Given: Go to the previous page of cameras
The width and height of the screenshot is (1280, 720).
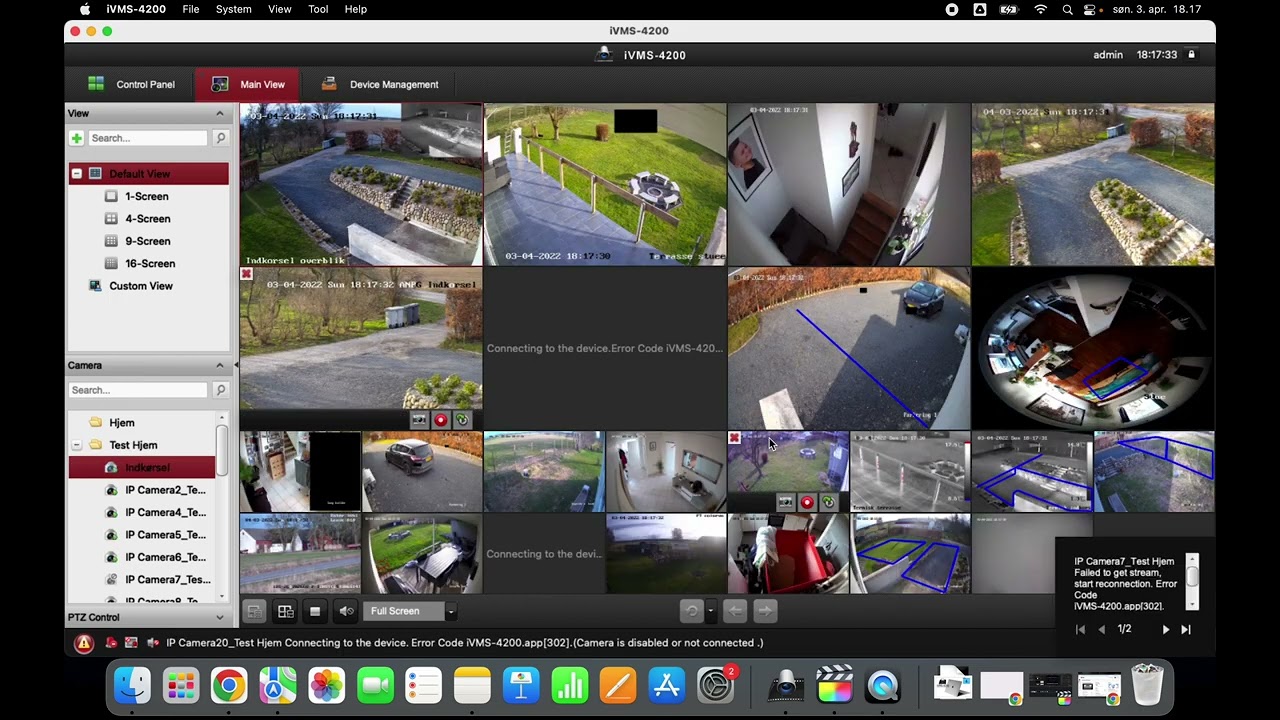Looking at the screenshot, I should tap(735, 611).
